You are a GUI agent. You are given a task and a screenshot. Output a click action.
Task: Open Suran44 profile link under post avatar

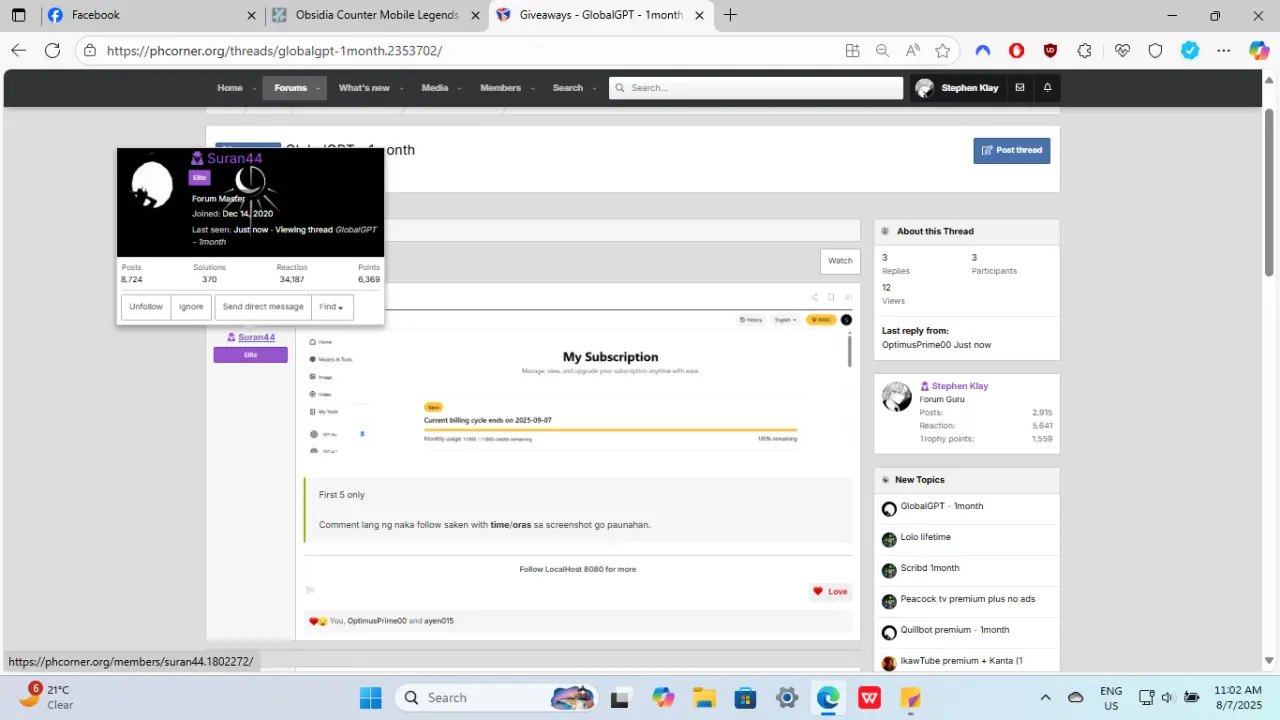coord(256,337)
